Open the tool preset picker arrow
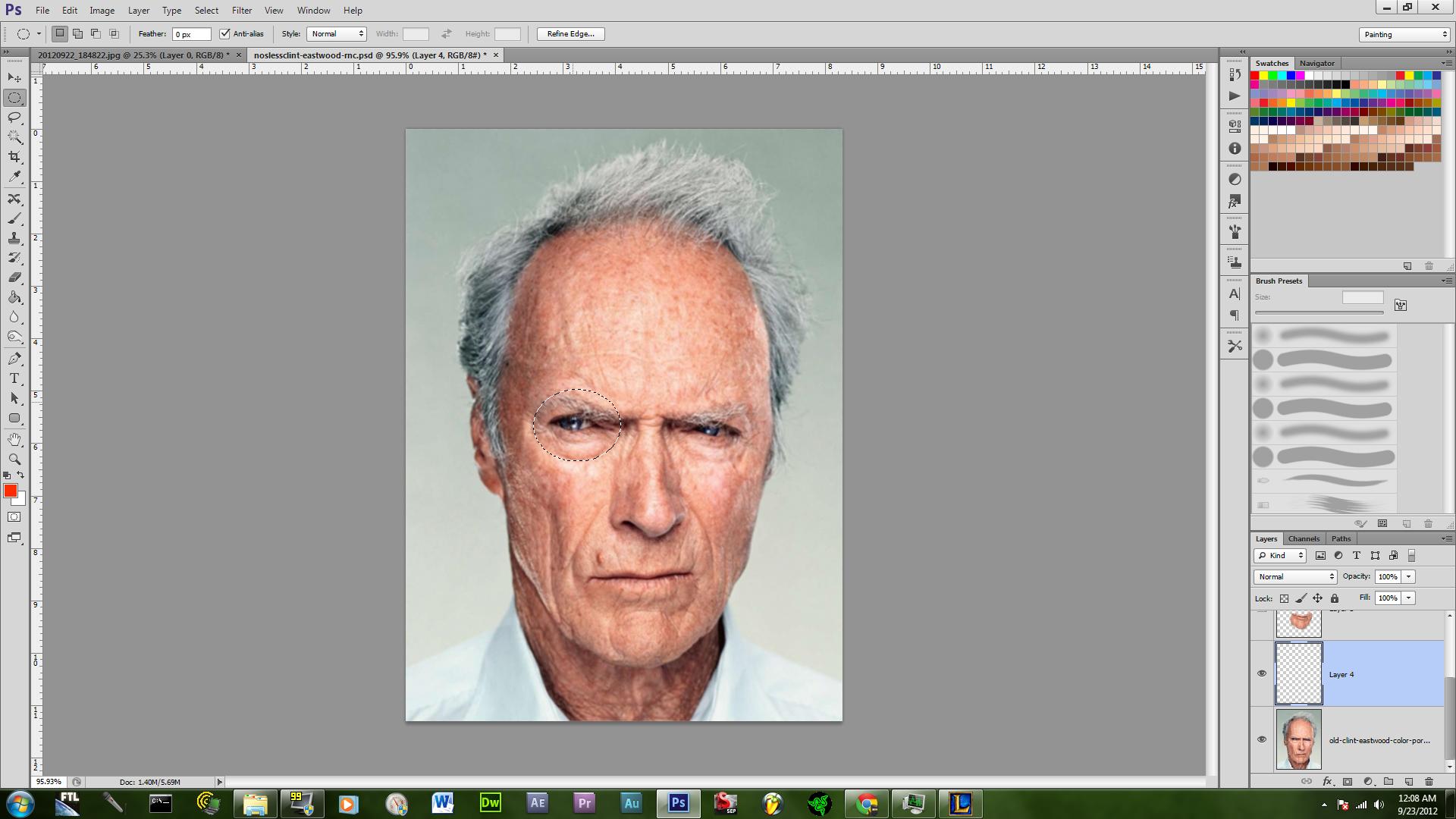 click(x=39, y=34)
